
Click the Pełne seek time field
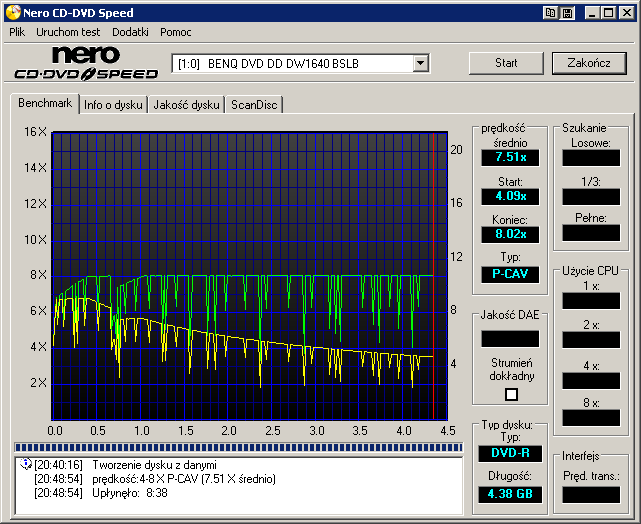click(591, 233)
